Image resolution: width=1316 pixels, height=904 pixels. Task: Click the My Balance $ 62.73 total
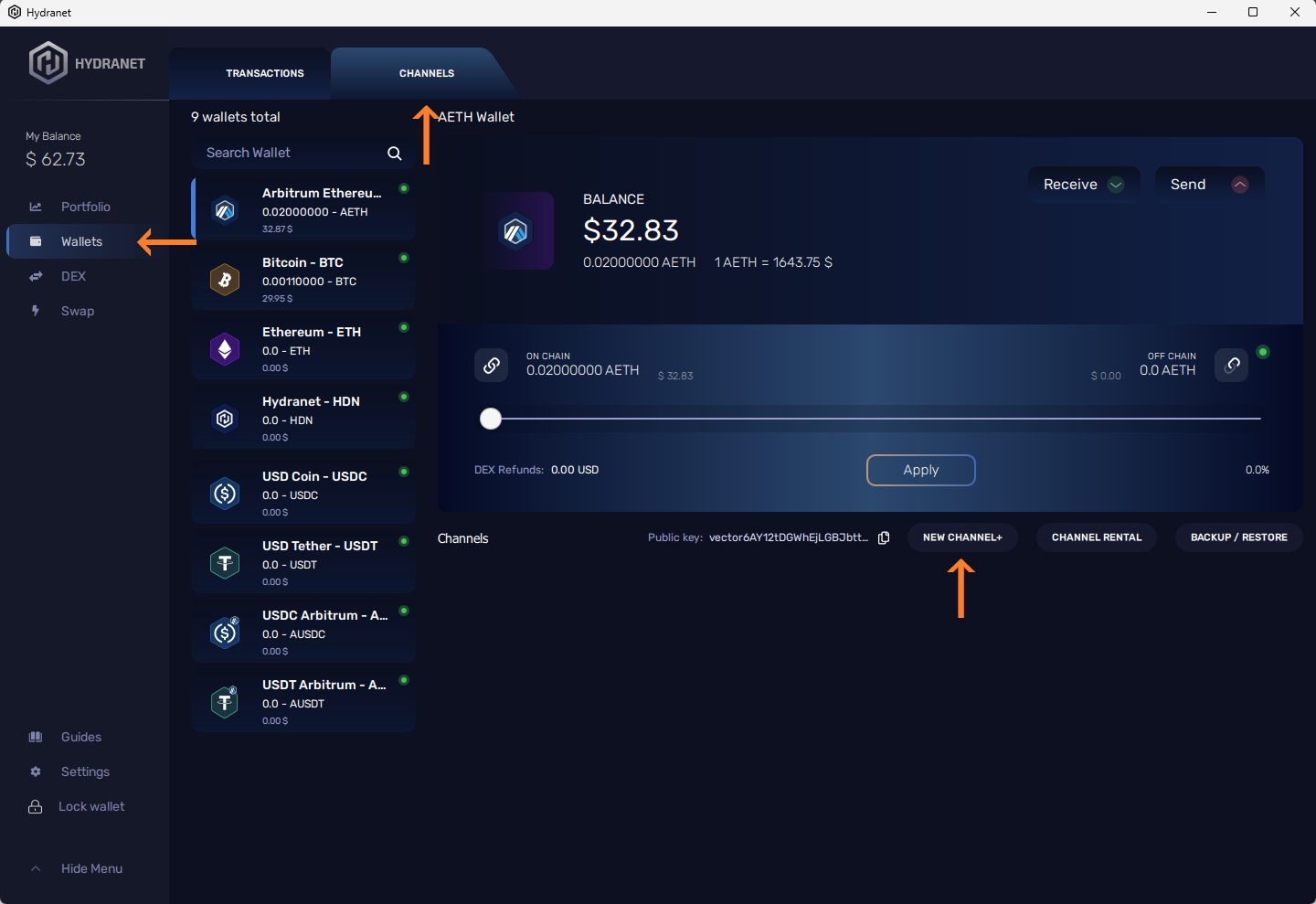coord(56,159)
